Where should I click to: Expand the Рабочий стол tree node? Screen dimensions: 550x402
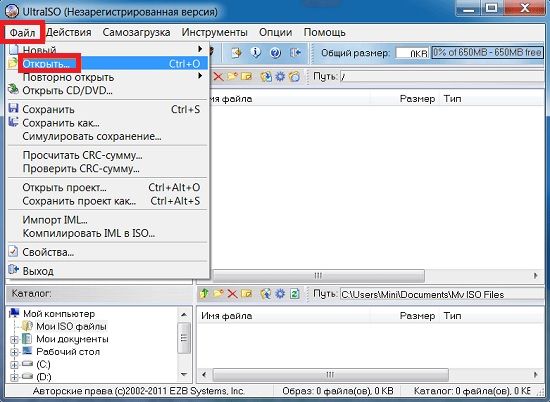click(14, 352)
